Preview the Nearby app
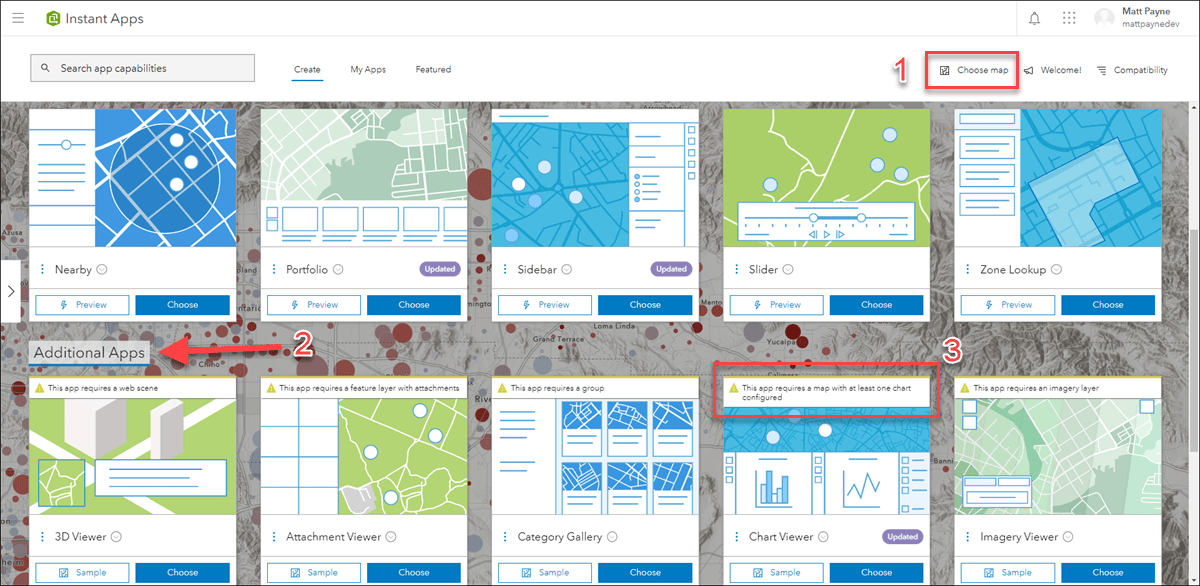Image resolution: width=1200 pixels, height=586 pixels. coord(83,305)
